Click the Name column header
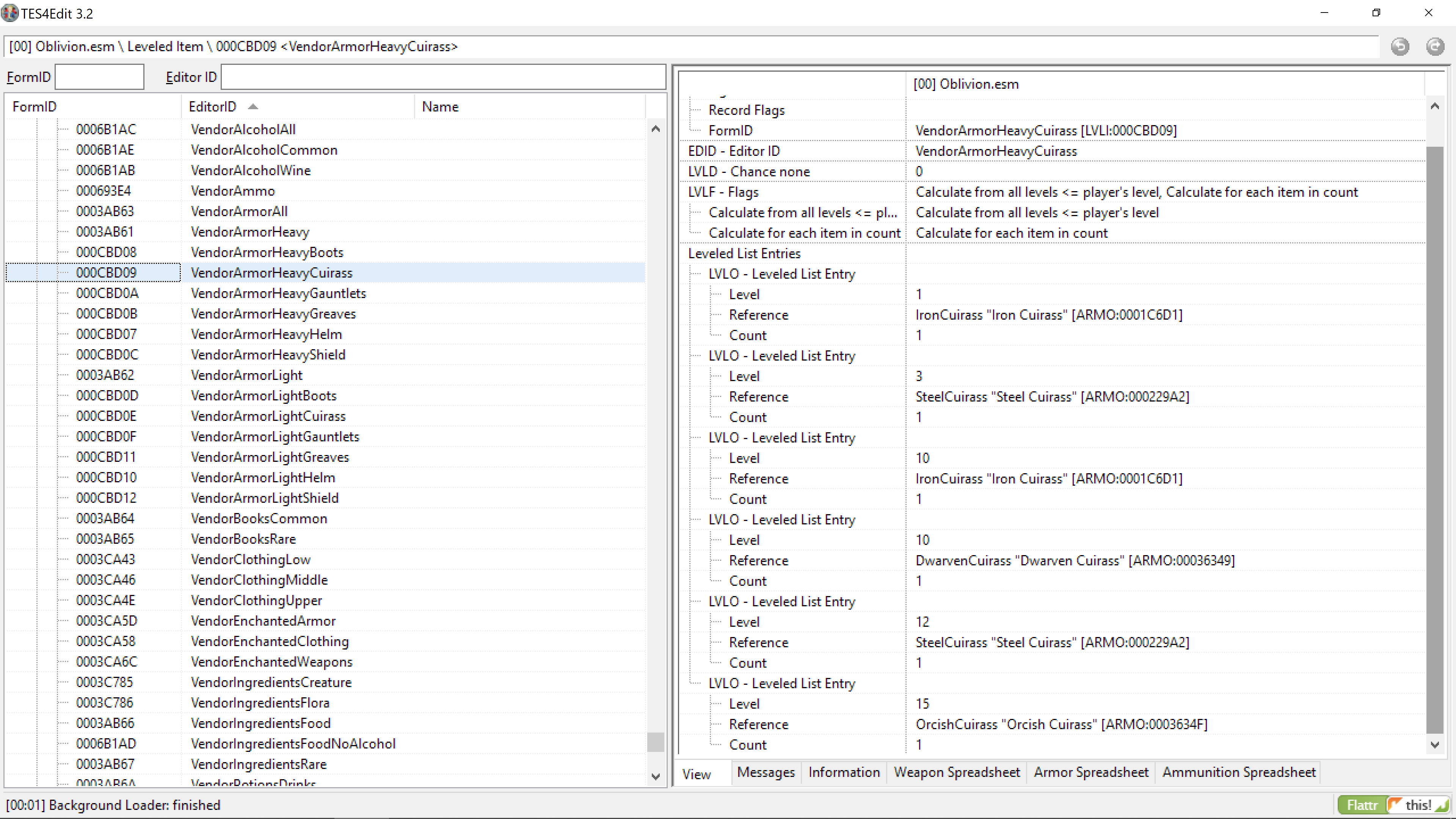This screenshot has height=819, width=1456. [440, 107]
